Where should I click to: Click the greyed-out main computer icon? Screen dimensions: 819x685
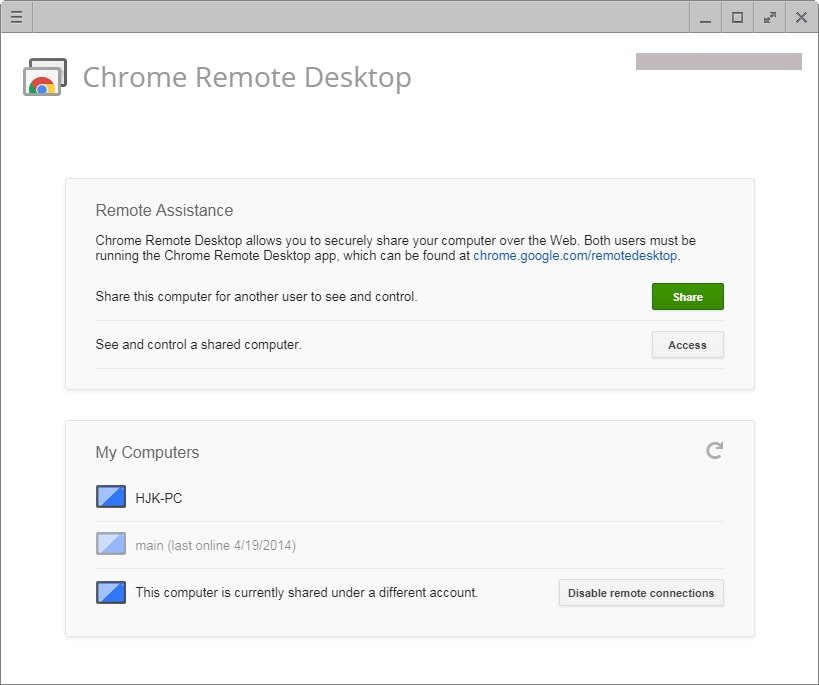coord(111,544)
